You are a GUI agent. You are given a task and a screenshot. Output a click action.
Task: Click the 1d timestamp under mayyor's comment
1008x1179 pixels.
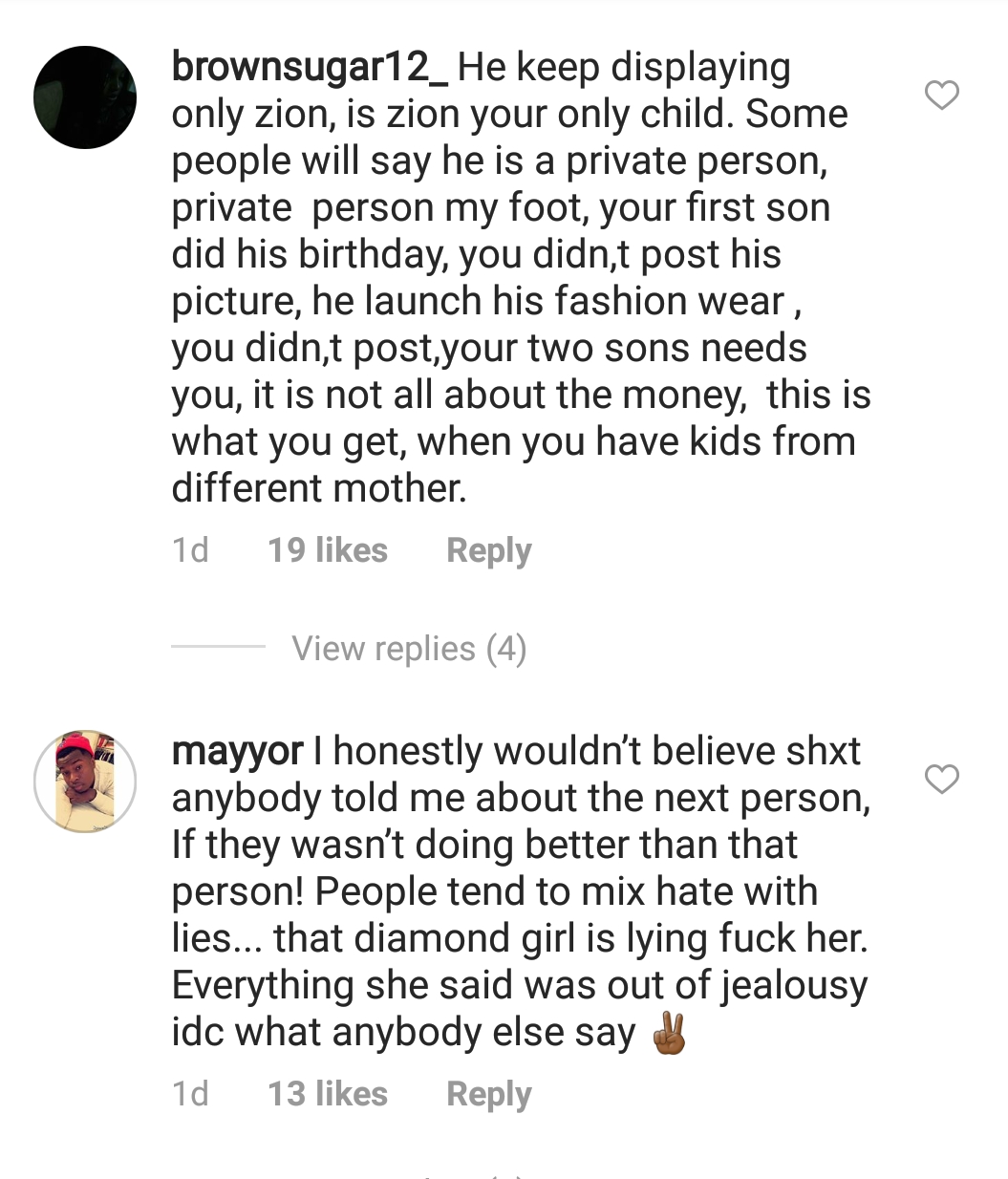[190, 1095]
